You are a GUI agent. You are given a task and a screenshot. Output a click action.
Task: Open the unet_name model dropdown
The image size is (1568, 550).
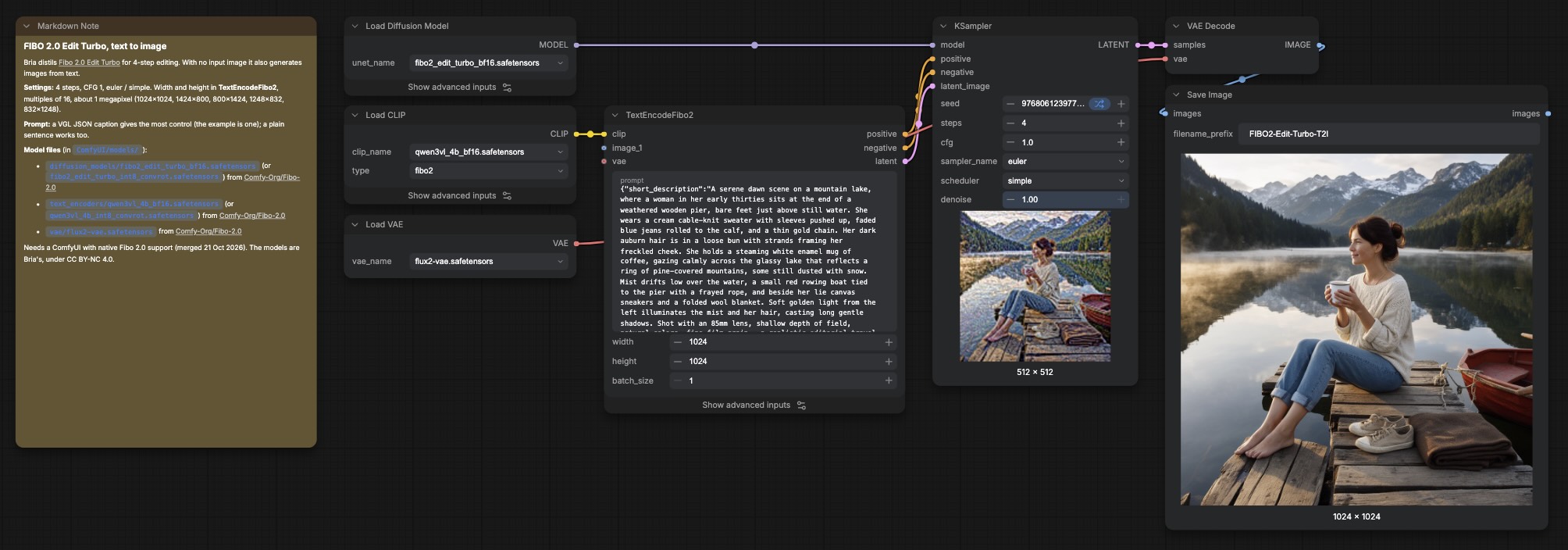click(x=489, y=62)
